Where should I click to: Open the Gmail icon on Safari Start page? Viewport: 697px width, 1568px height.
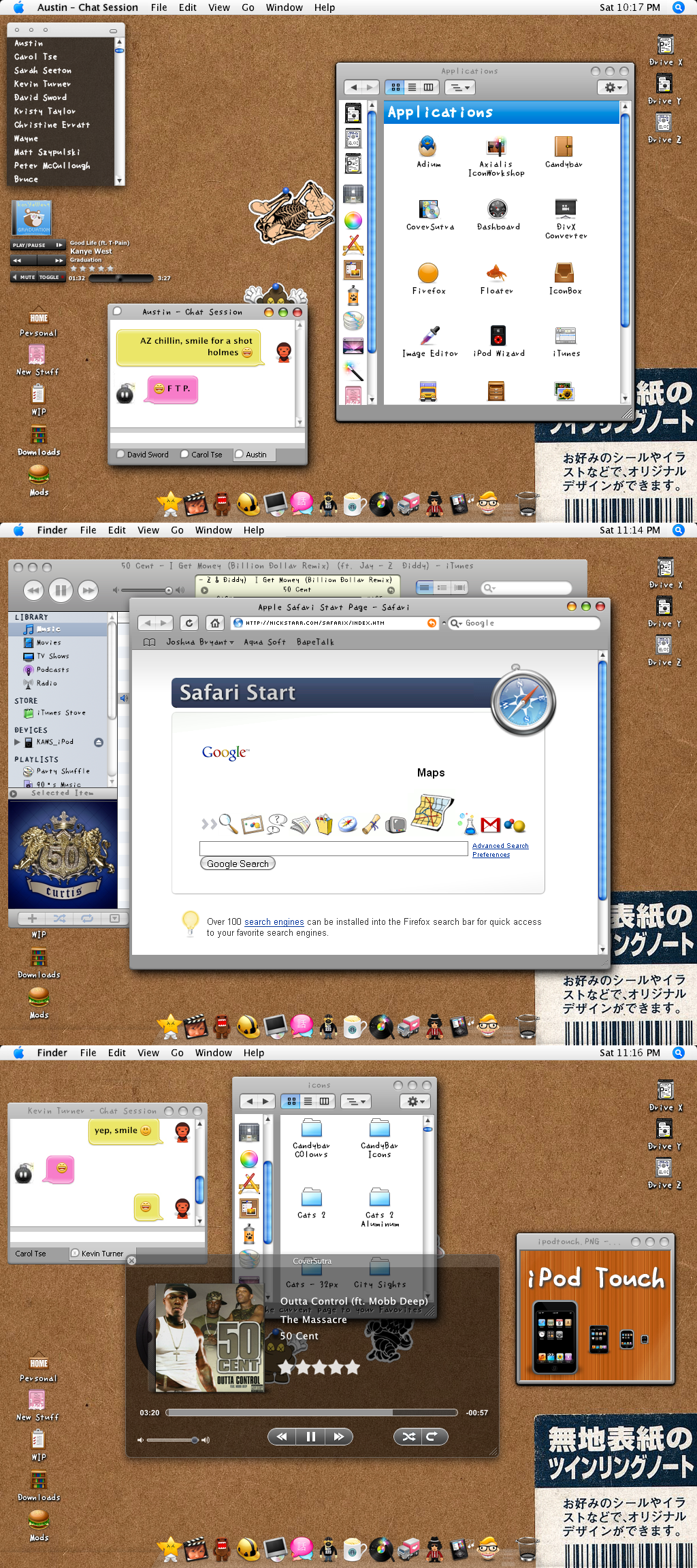[491, 826]
